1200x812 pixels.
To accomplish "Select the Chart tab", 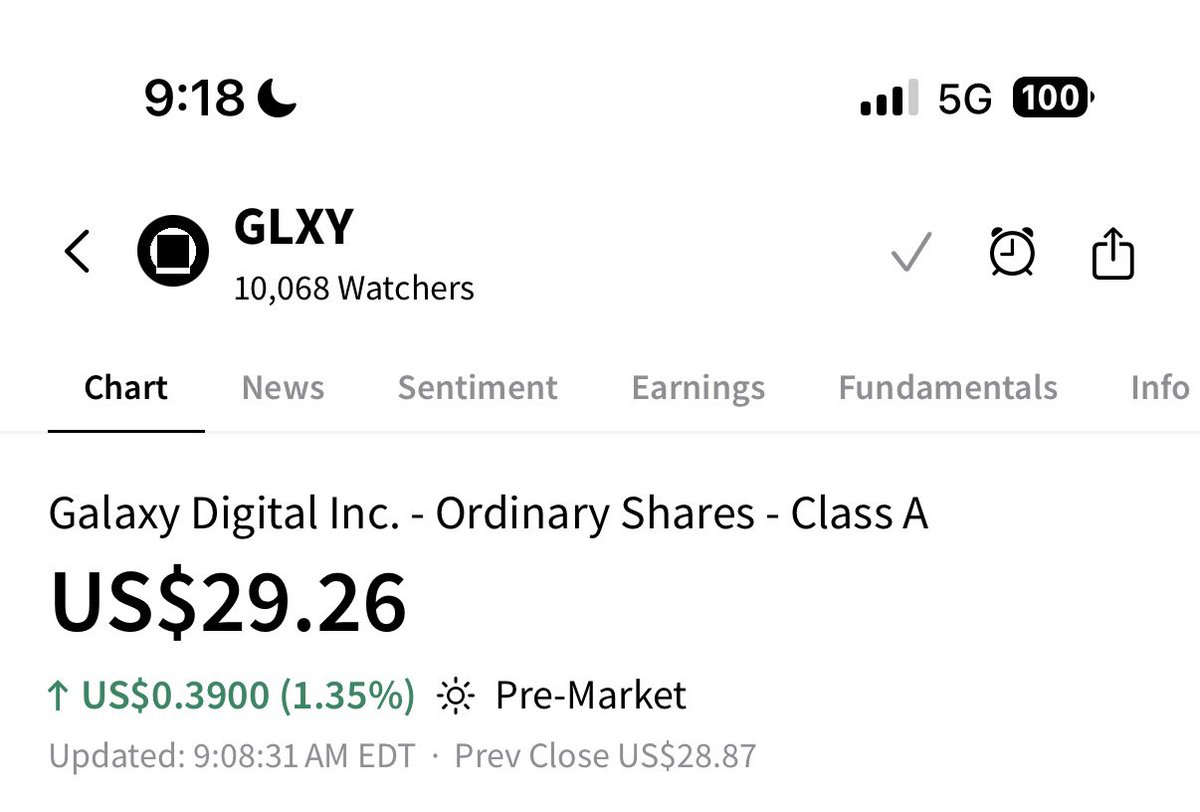I will pos(126,388).
